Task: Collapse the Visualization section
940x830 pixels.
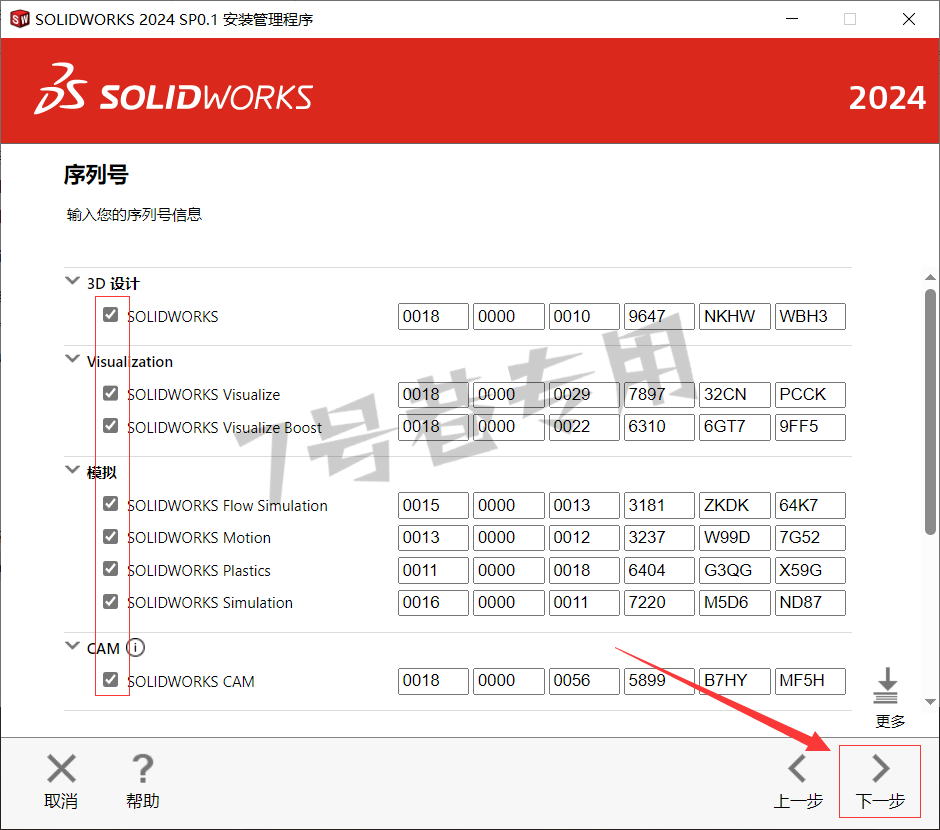Action: (72, 359)
